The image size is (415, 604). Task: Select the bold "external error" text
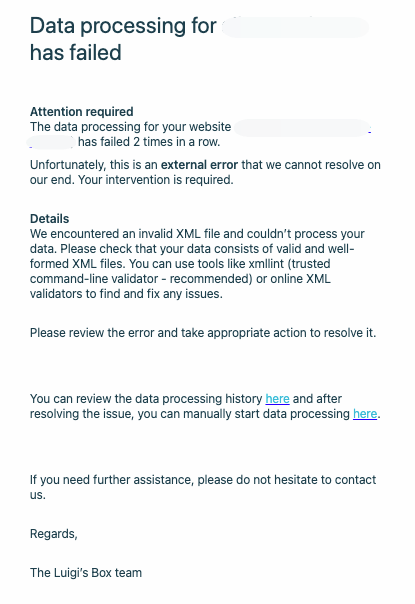point(199,165)
